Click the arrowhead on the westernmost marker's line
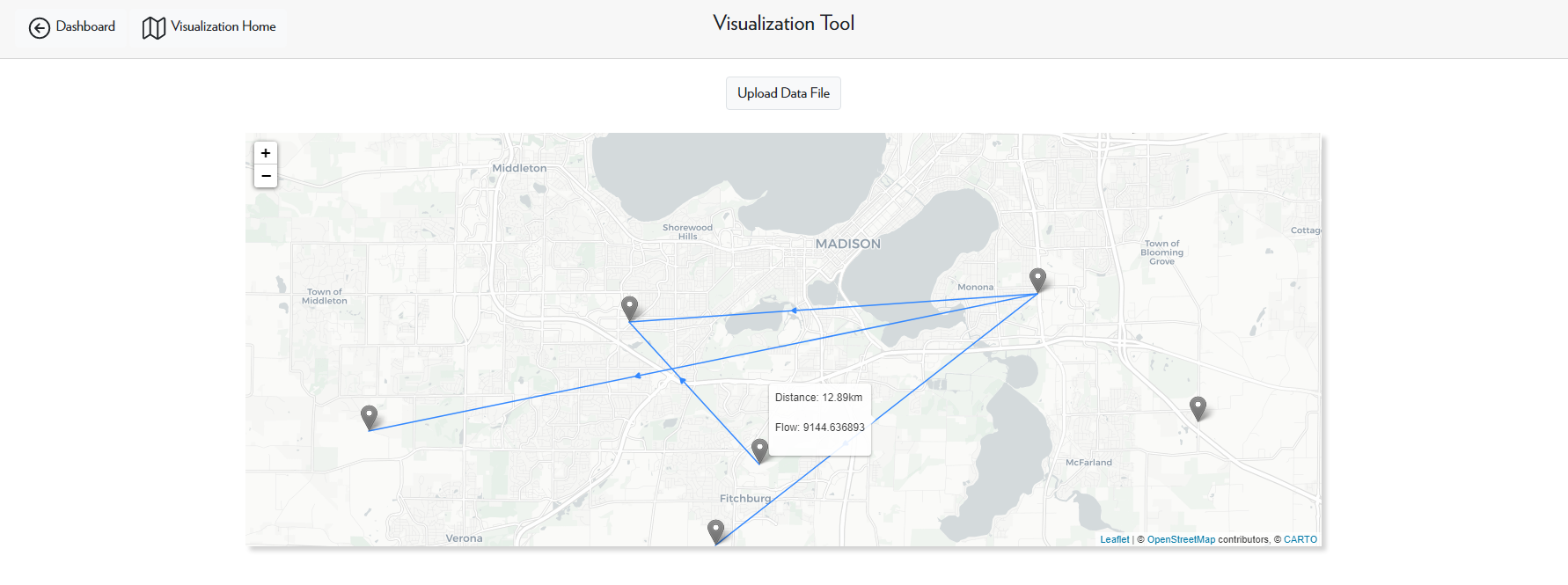Viewport: 1568px width, 585px height. (638, 376)
